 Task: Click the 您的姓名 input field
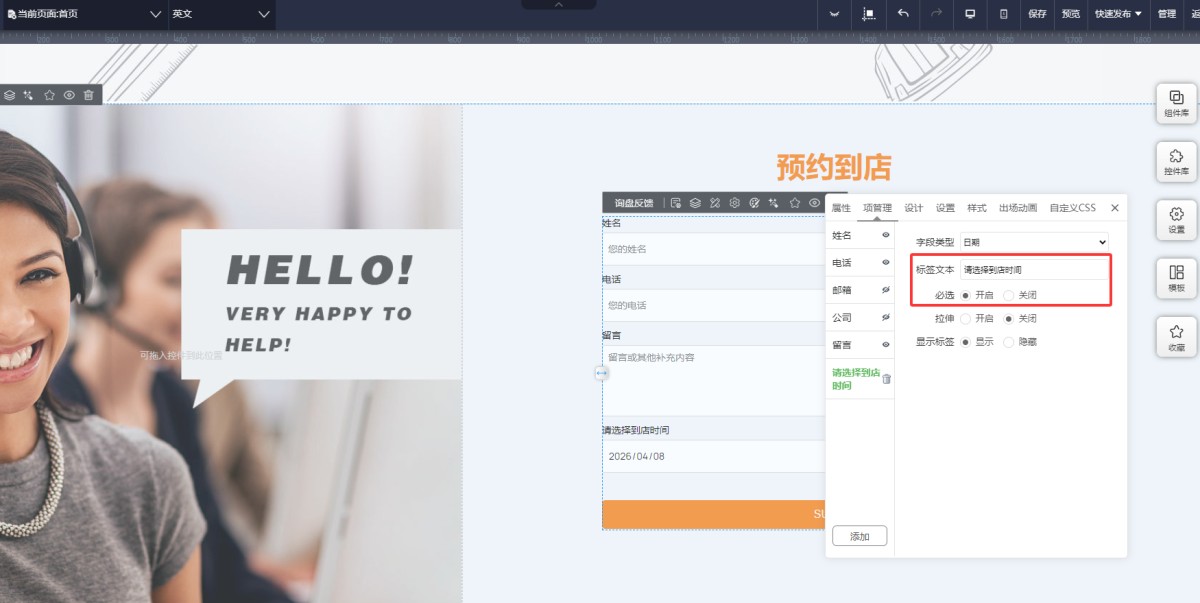714,248
